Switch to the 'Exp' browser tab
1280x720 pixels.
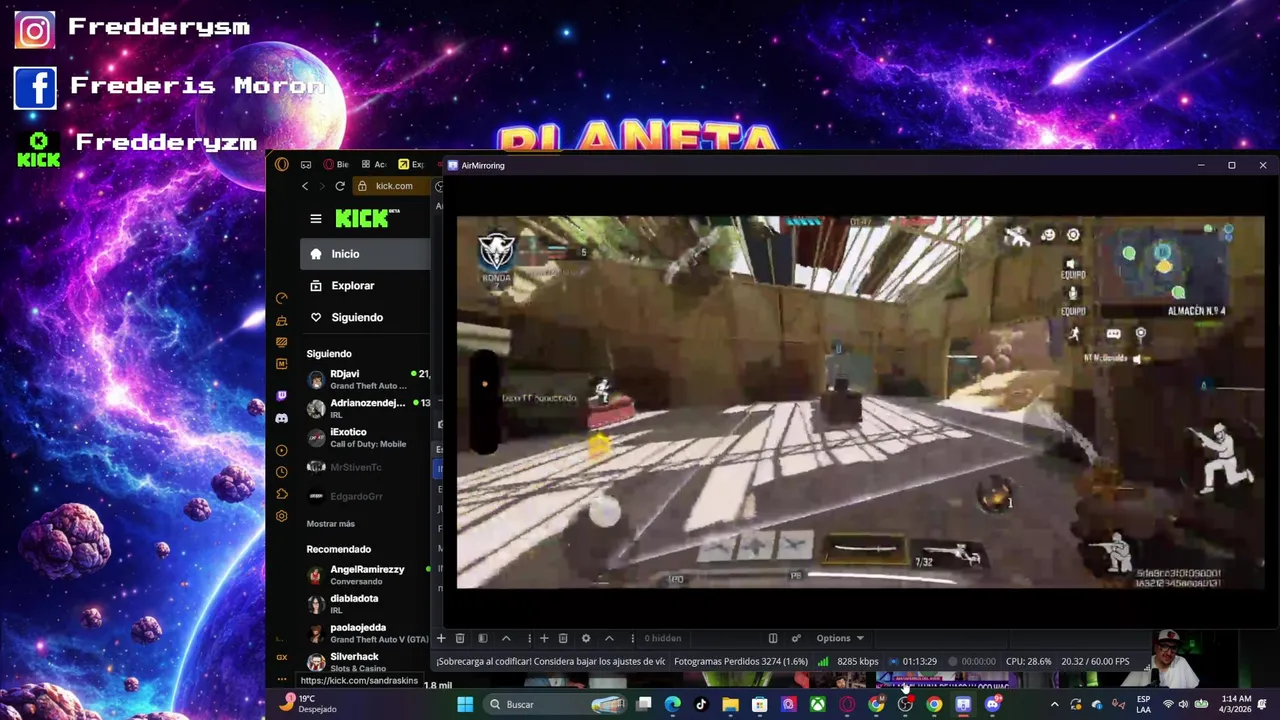(411, 165)
